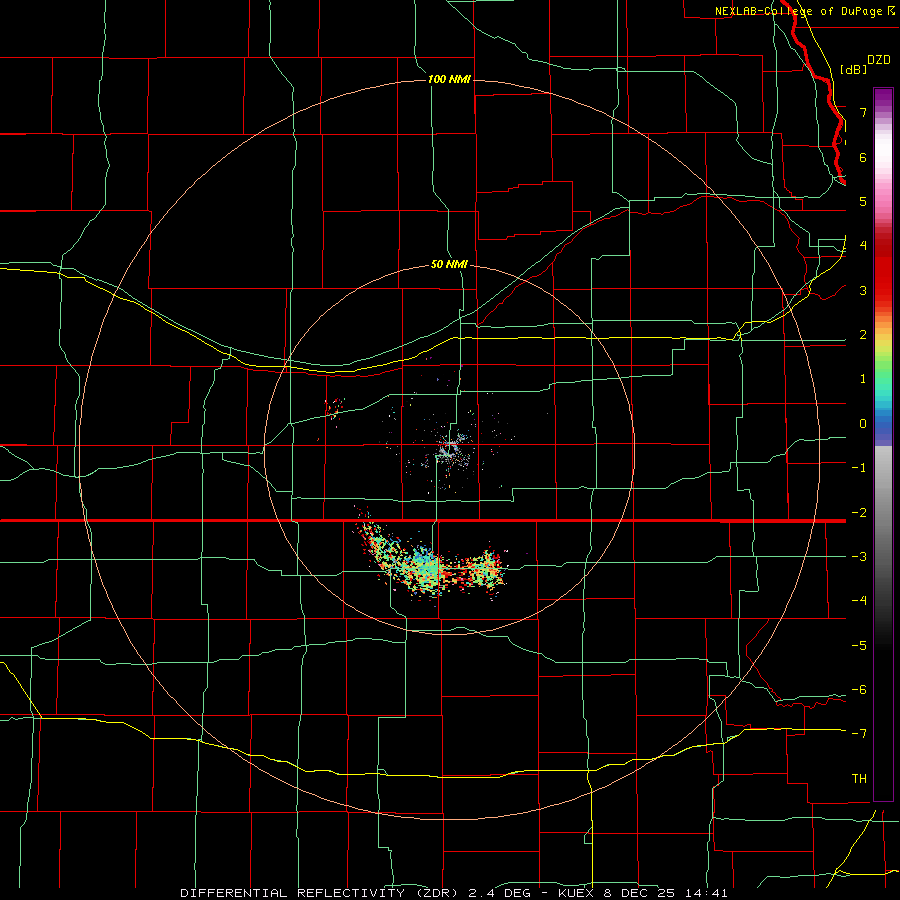Click the 6 tick label on the scale

click(x=863, y=157)
